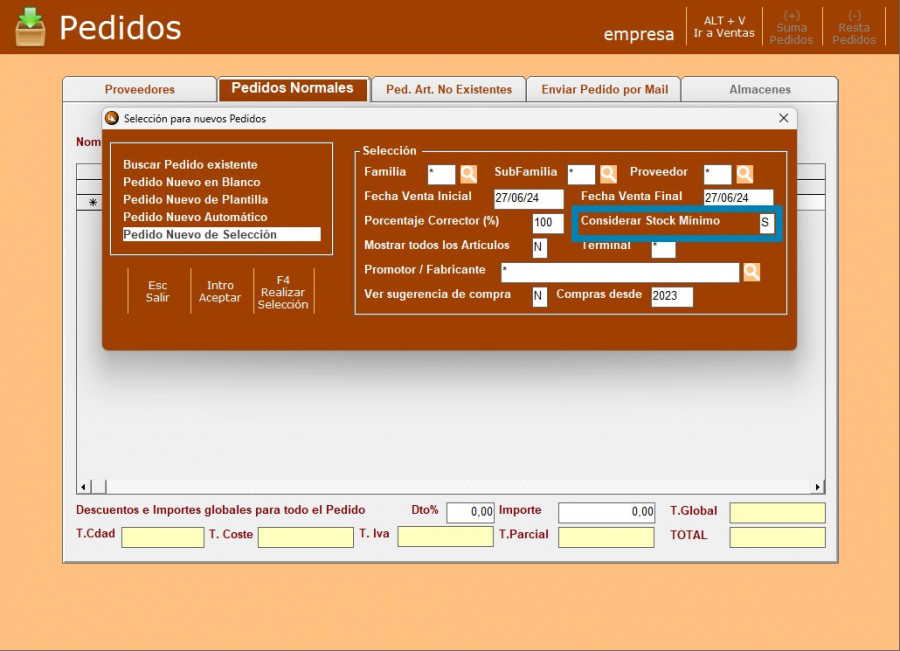900x651 pixels.
Task: Open the Ped. Art. No Existentes tab
Action: [449, 89]
